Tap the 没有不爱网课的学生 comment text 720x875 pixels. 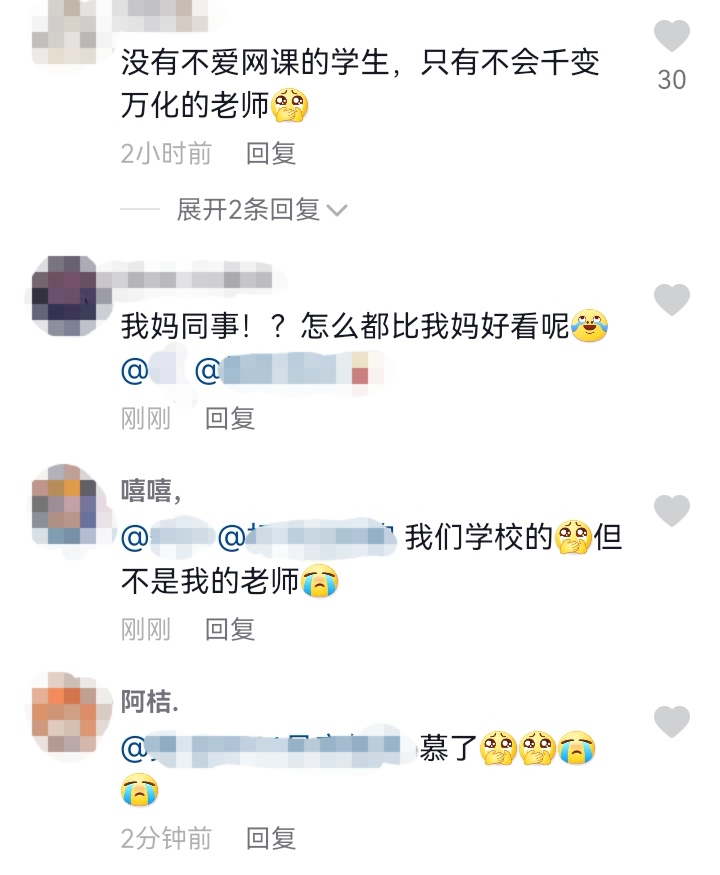[x=360, y=84]
